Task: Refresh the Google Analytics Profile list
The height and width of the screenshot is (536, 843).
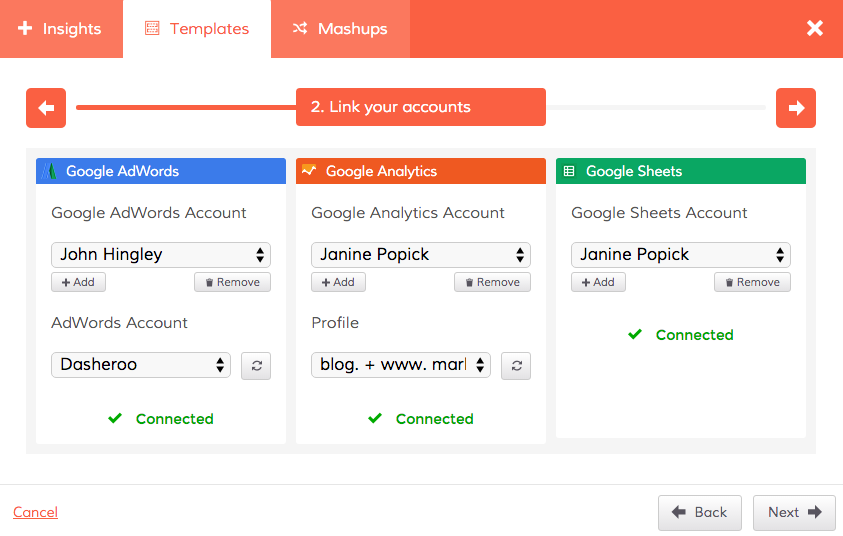Action: (x=516, y=365)
